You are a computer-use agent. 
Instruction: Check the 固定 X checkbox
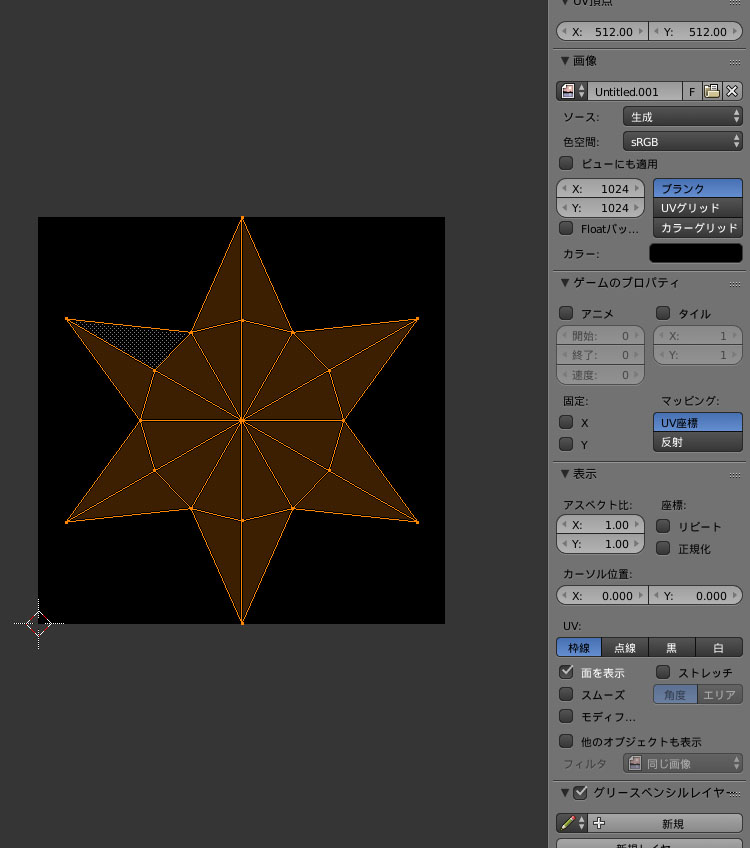(566, 422)
